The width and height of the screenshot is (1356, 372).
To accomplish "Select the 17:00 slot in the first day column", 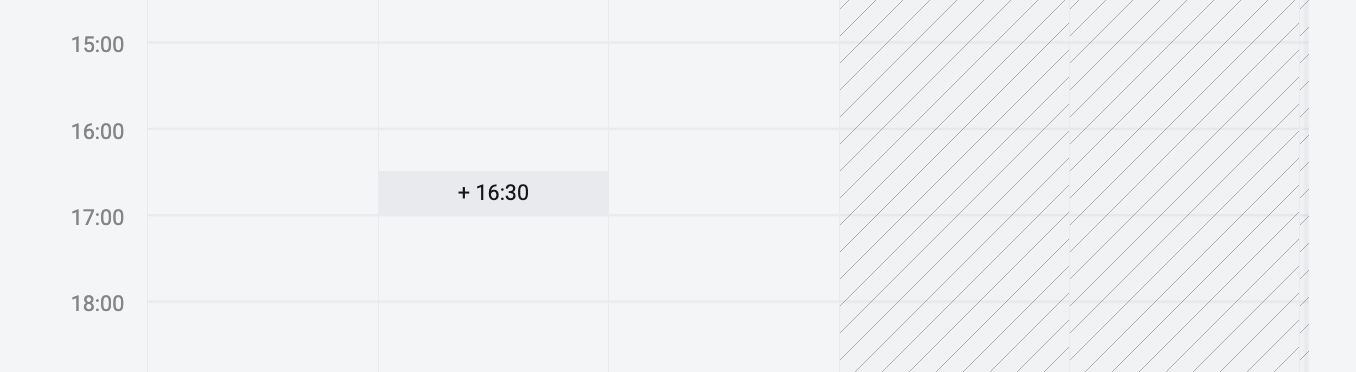I will [x=263, y=258].
